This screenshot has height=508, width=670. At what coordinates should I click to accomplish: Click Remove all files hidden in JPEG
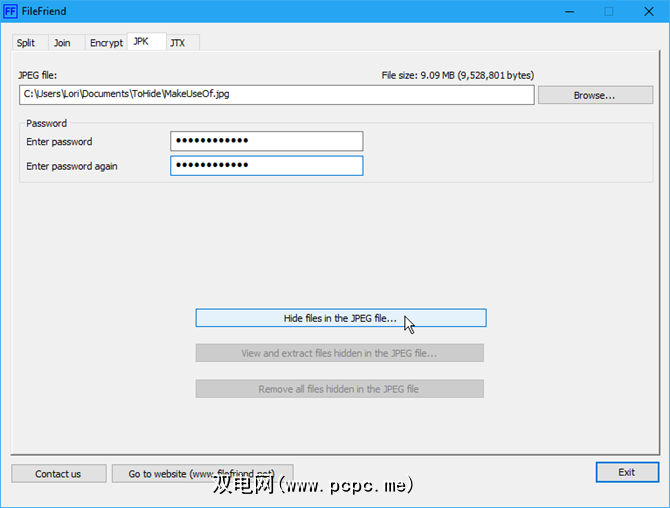click(340, 389)
